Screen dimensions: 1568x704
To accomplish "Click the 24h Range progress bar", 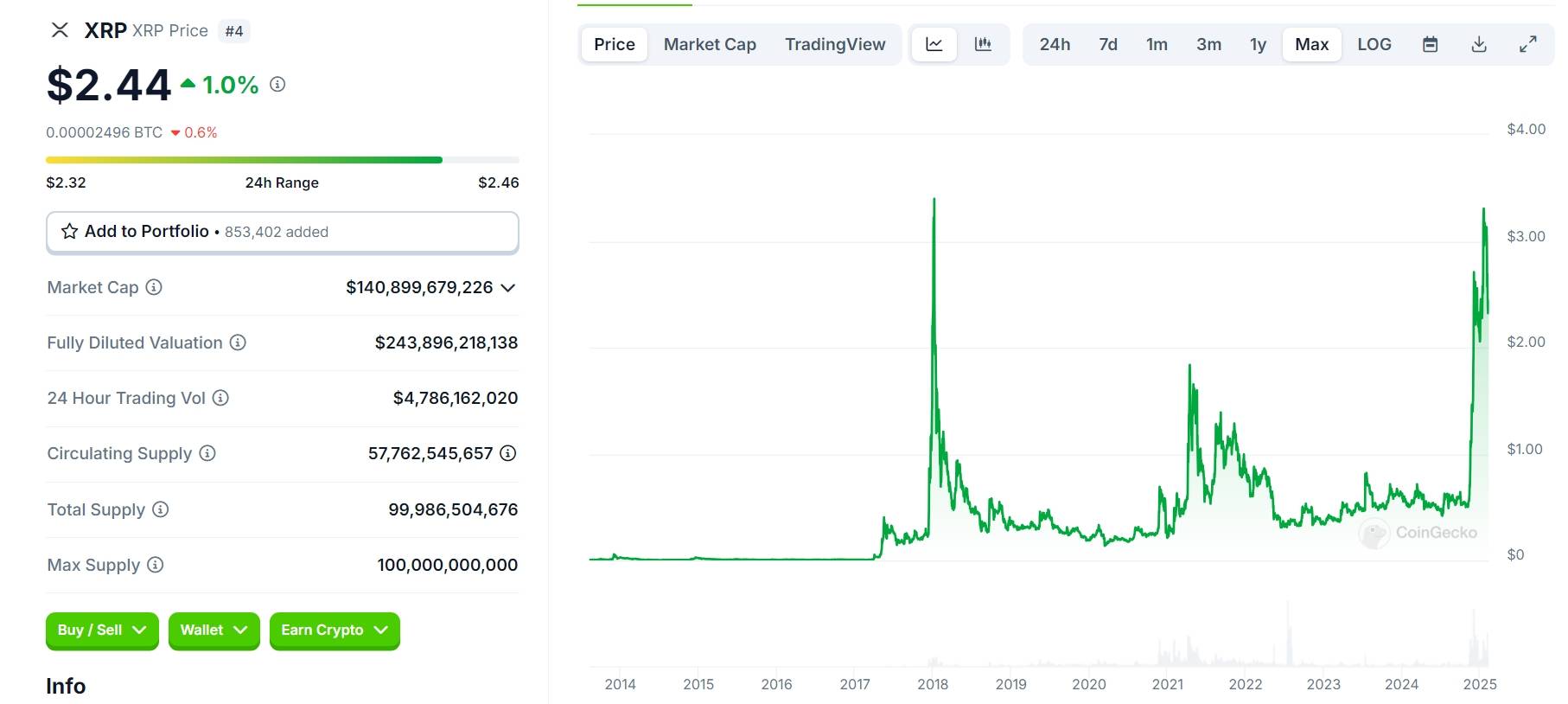I will click(x=283, y=160).
